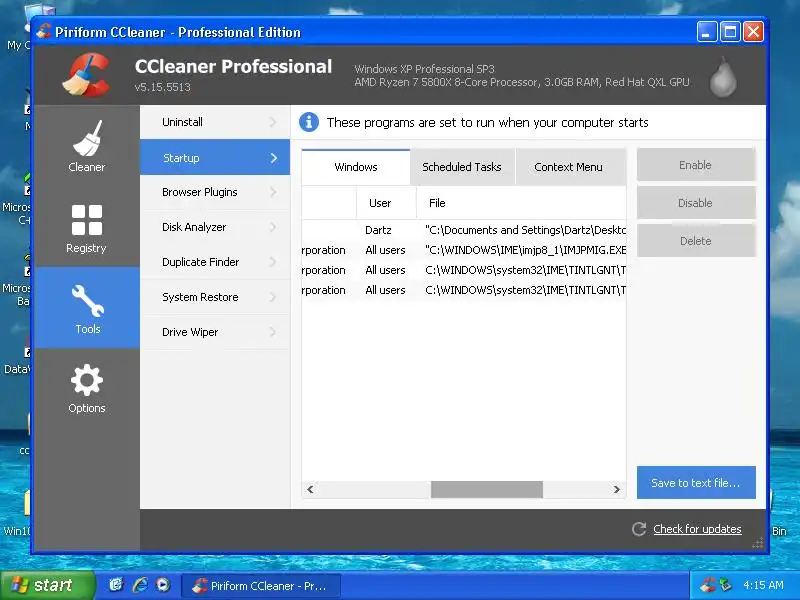
Task: Click the Check for updates link
Action: tap(697, 529)
